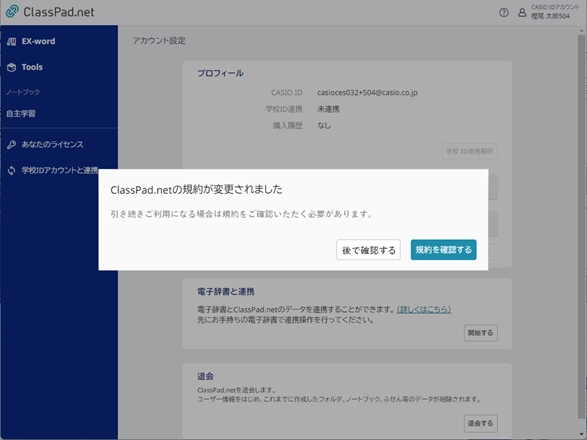This screenshot has width=587, height=440.
Task: Open the help question mark icon
Action: (504, 12)
